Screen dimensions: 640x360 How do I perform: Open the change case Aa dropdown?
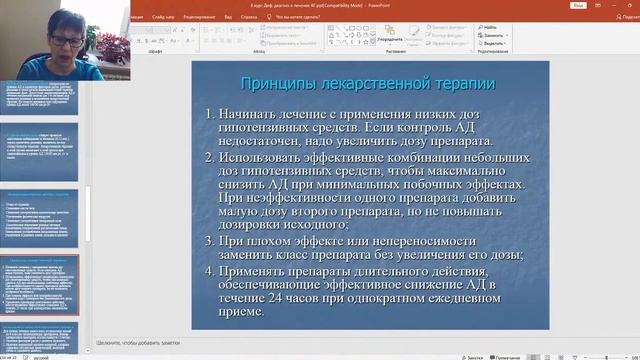[174, 41]
